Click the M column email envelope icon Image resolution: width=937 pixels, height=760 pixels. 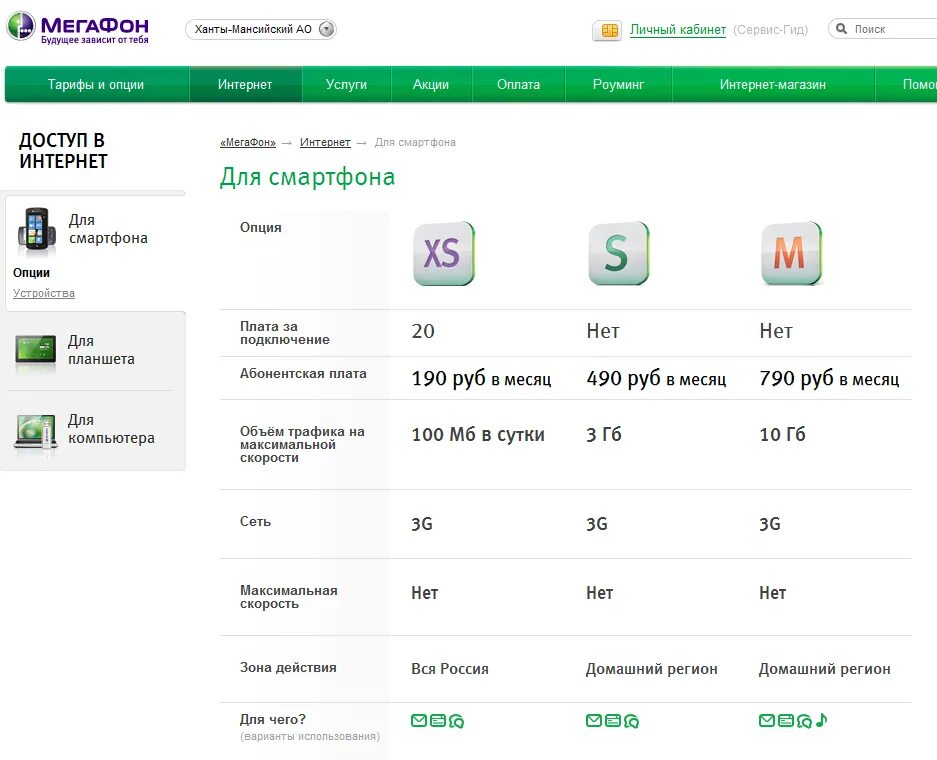[x=767, y=721]
